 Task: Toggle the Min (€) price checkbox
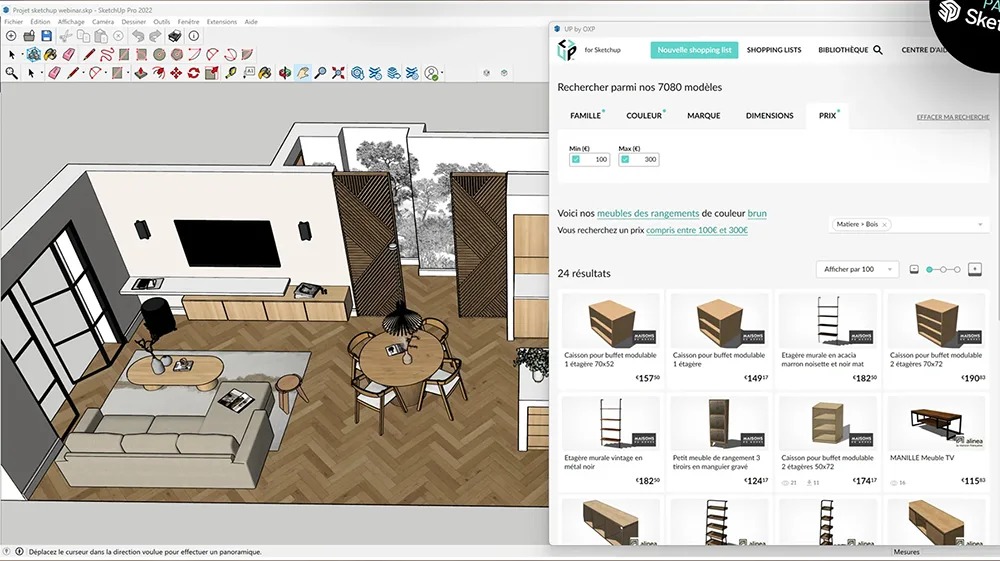[x=576, y=159]
